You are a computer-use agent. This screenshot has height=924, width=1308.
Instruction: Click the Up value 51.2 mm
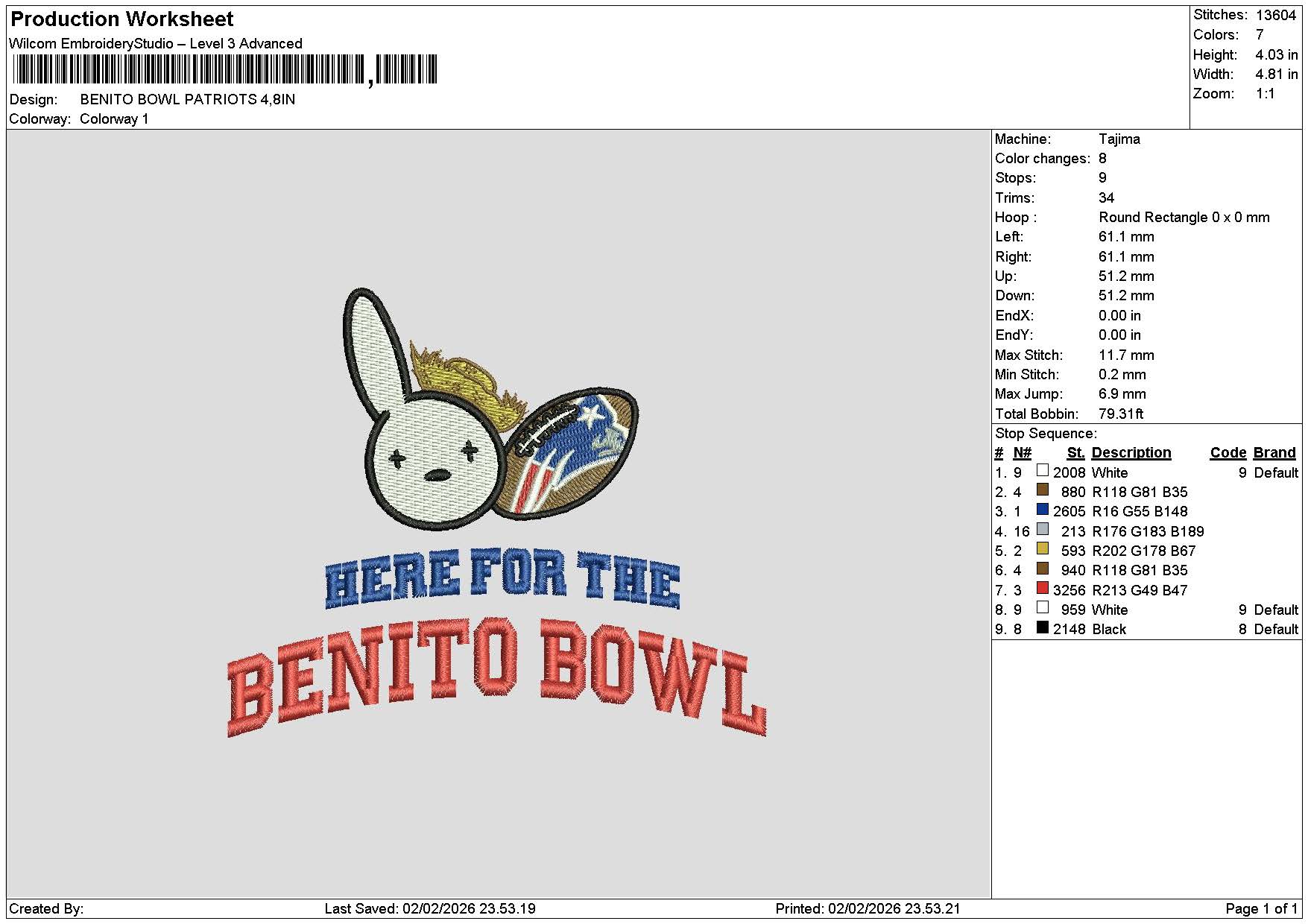coord(1126,276)
